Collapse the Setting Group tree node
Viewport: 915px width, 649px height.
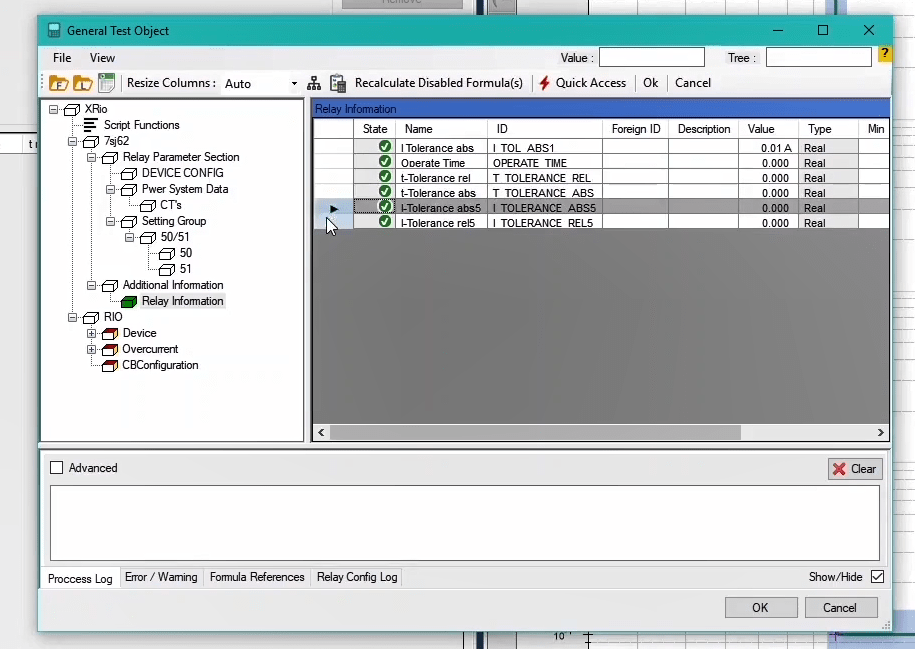[x=110, y=221]
